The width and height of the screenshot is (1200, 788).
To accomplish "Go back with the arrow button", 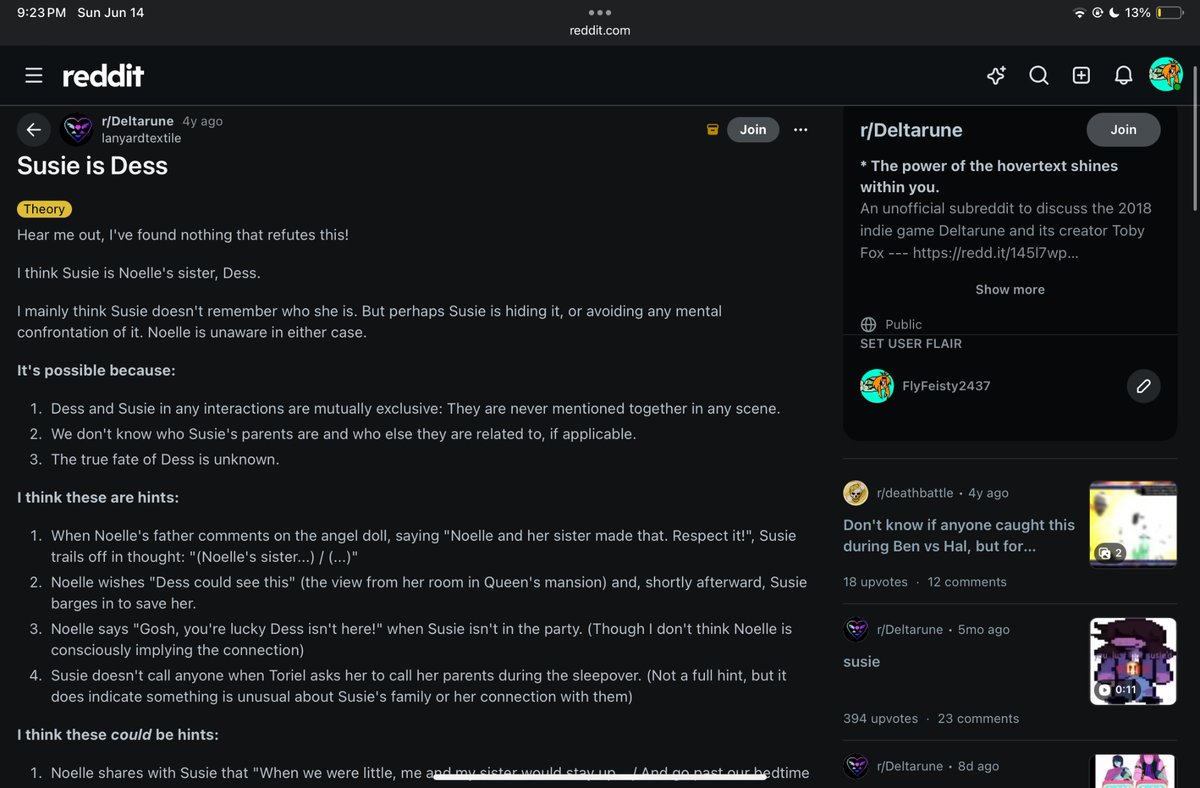I will coord(33,130).
